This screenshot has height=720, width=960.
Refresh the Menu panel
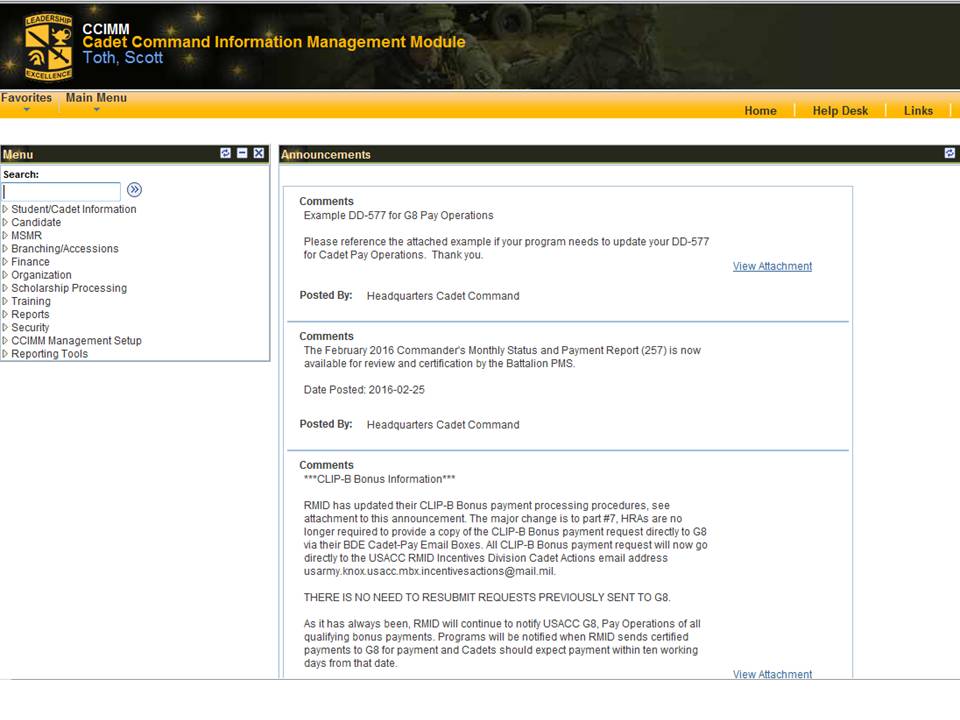225,153
